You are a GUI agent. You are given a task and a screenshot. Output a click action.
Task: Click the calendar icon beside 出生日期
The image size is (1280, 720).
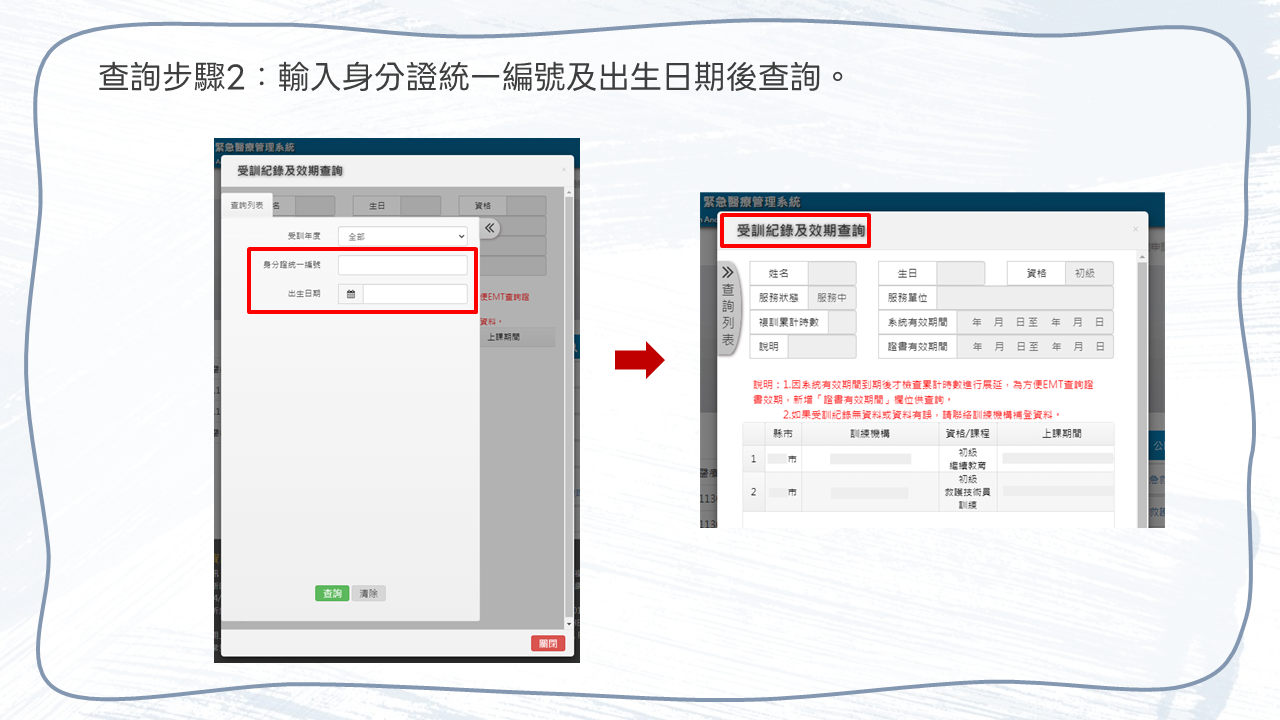click(351, 294)
